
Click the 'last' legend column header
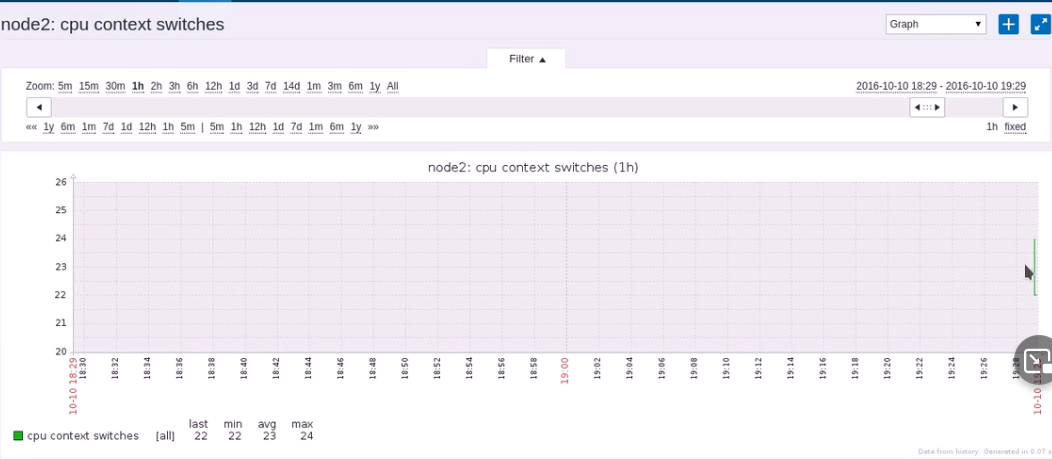point(198,424)
